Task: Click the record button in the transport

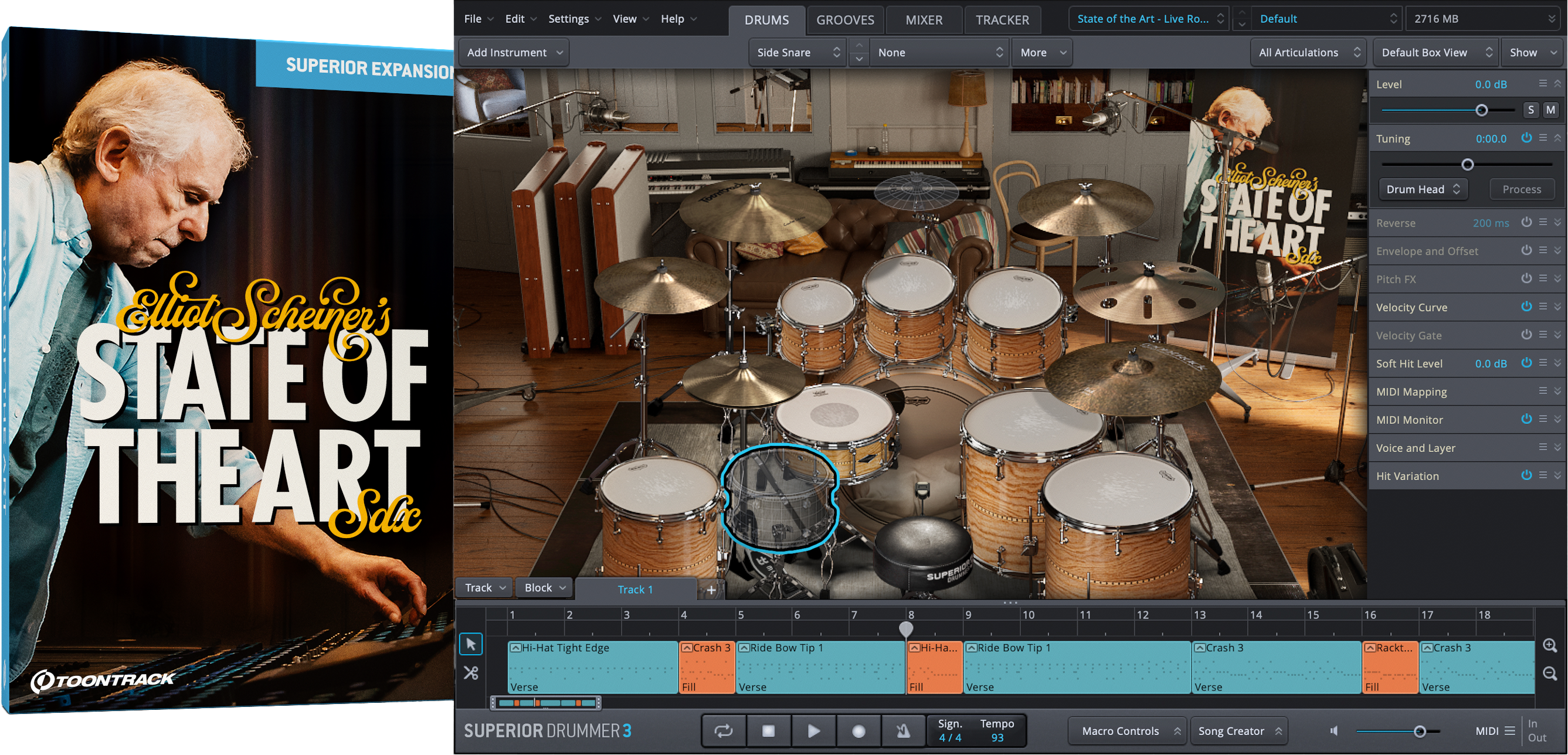Action: coord(859,732)
